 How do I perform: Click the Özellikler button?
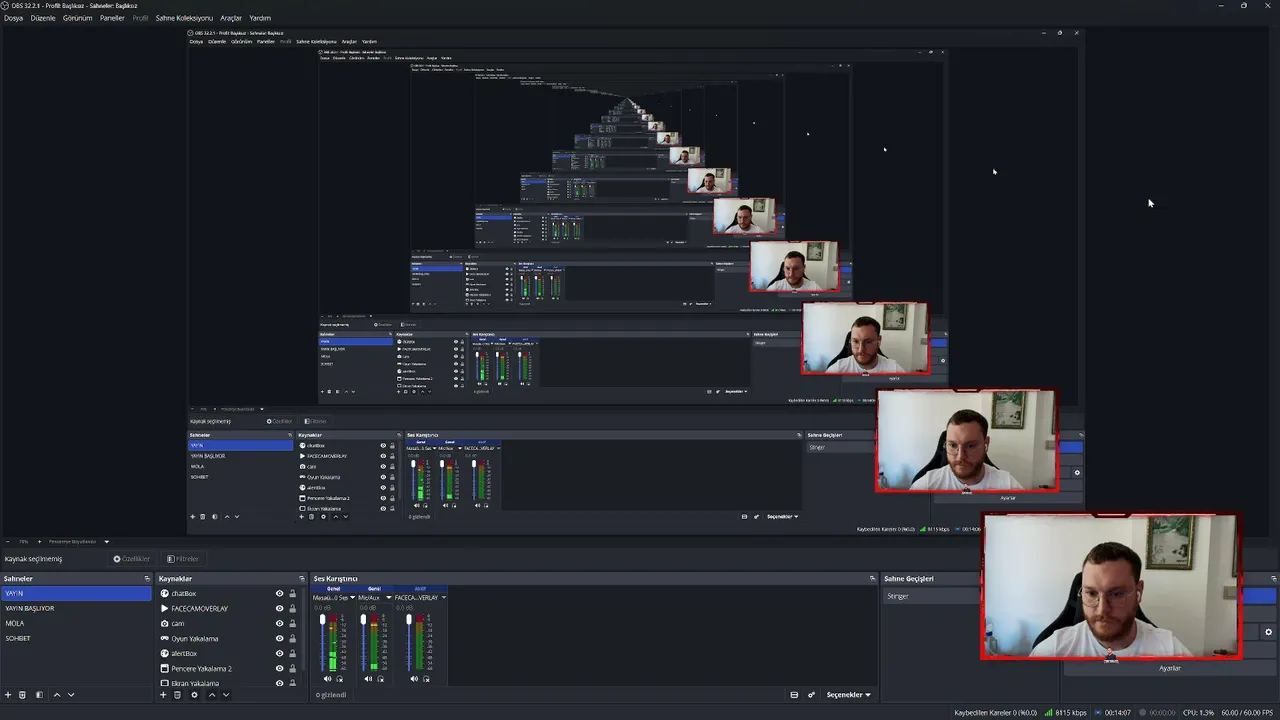[x=132, y=559]
